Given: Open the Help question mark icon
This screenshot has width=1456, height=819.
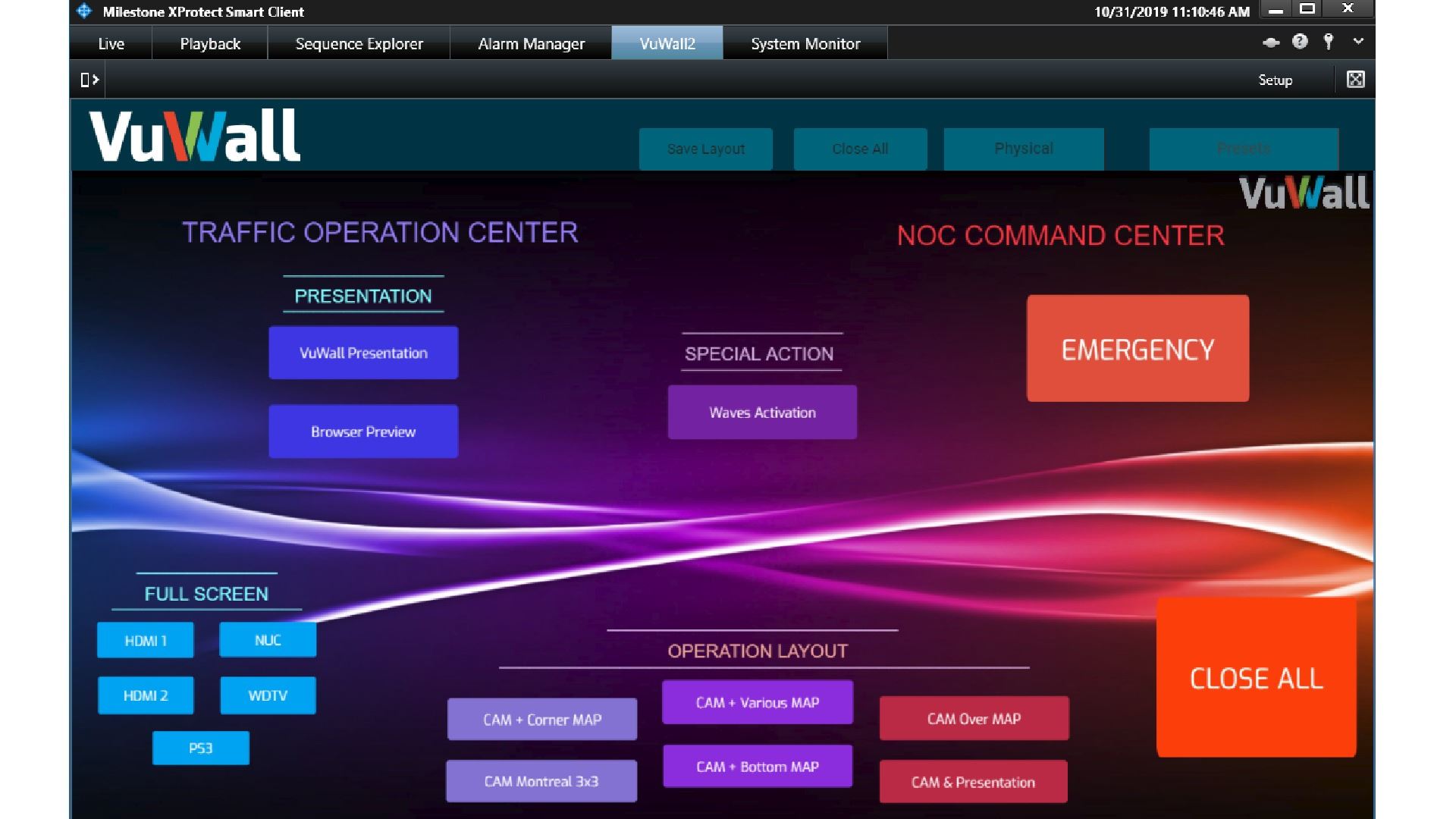Looking at the screenshot, I should 1300,42.
